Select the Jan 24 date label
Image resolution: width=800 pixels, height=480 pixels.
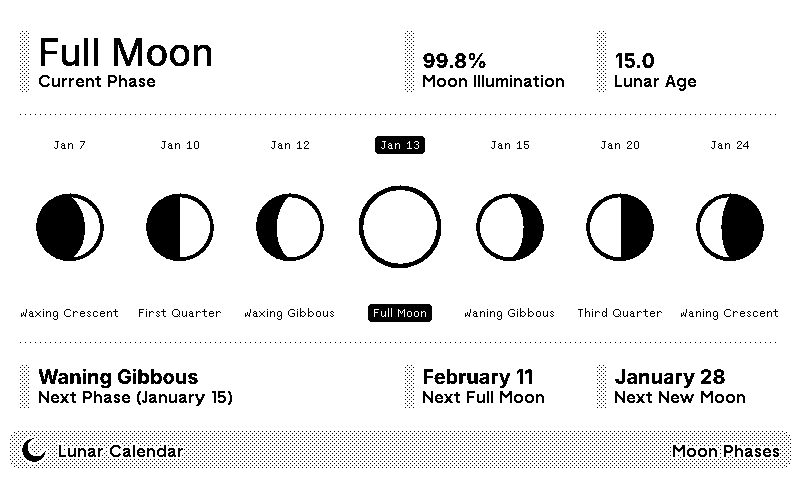click(730, 145)
